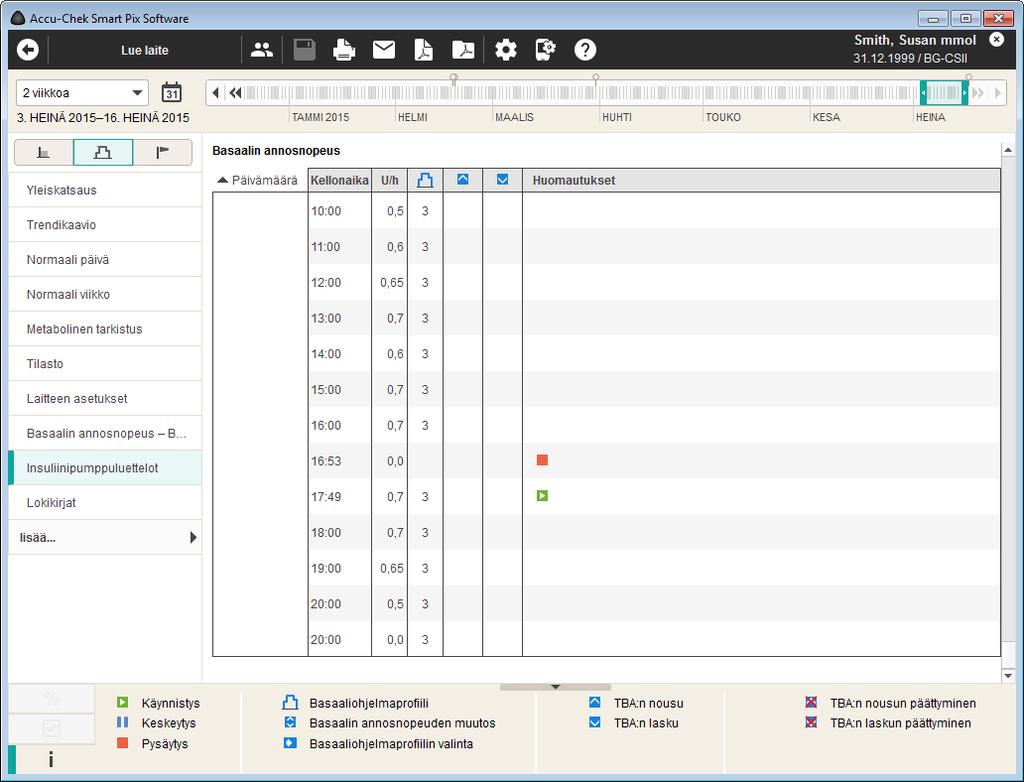Viewport: 1024px width, 782px height.
Task: Click the TBR increase column header icon
Action: click(463, 179)
